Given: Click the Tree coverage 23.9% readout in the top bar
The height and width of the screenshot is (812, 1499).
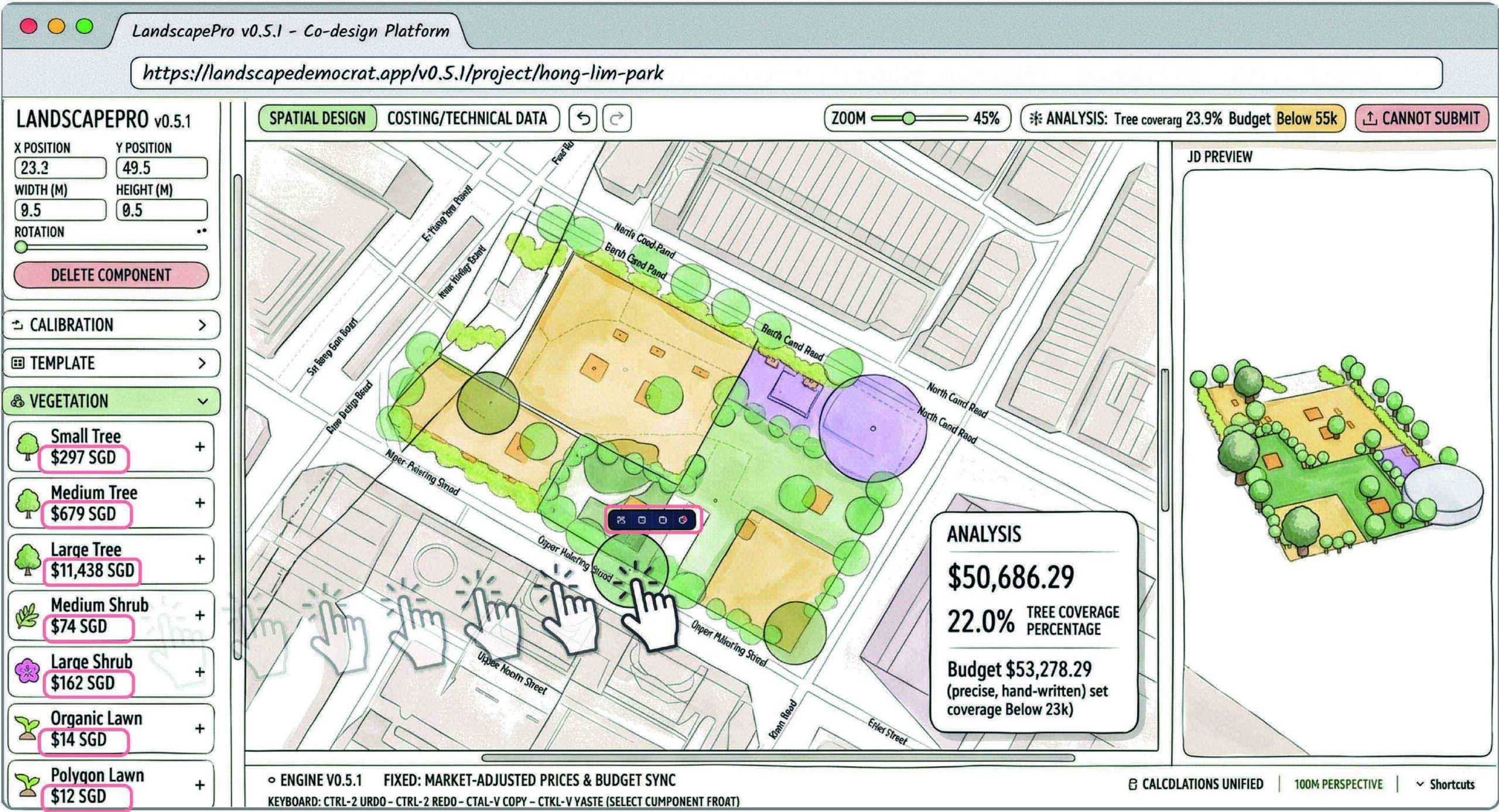Looking at the screenshot, I should (x=1168, y=119).
